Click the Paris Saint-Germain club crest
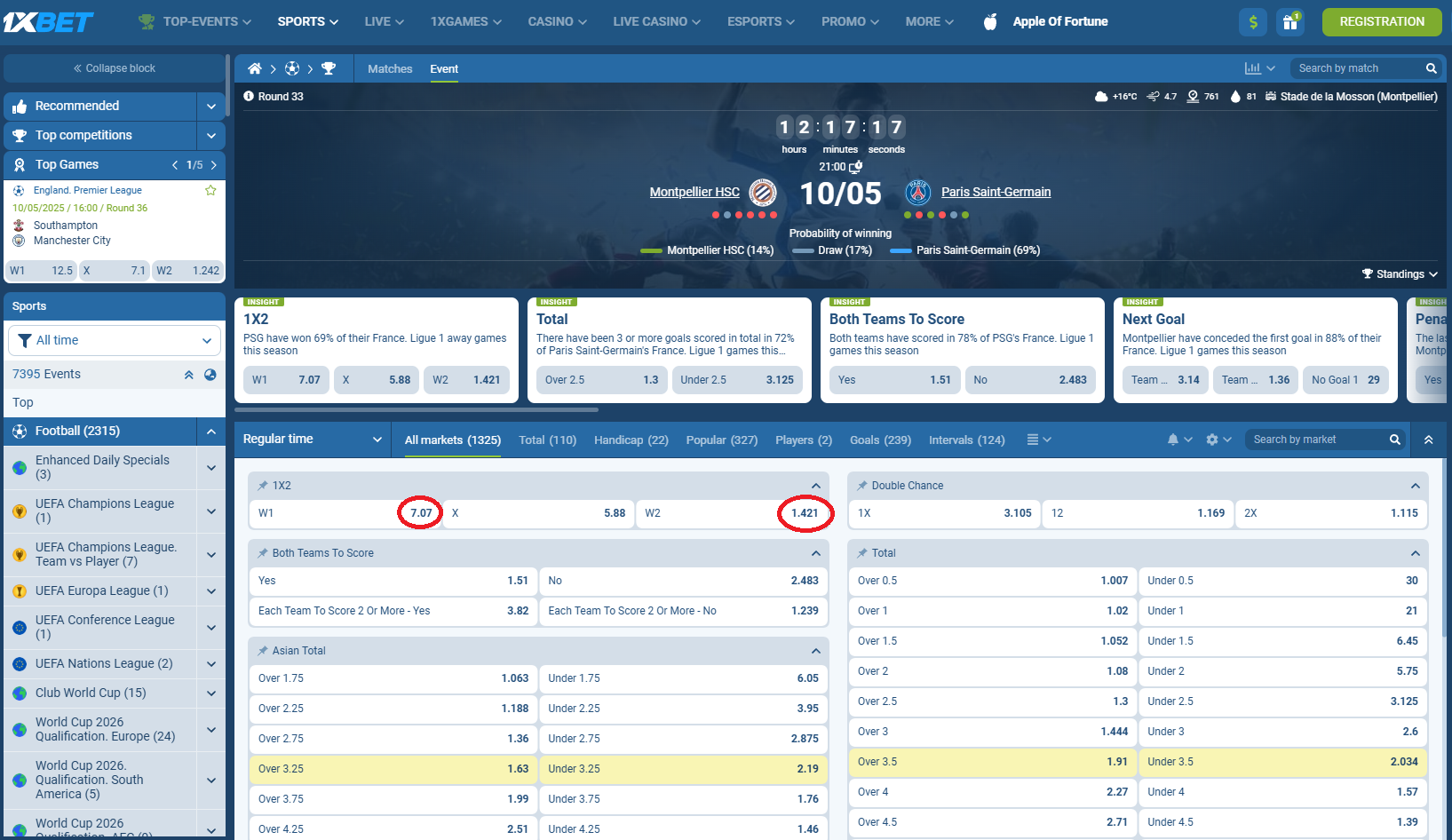 pos(918,192)
